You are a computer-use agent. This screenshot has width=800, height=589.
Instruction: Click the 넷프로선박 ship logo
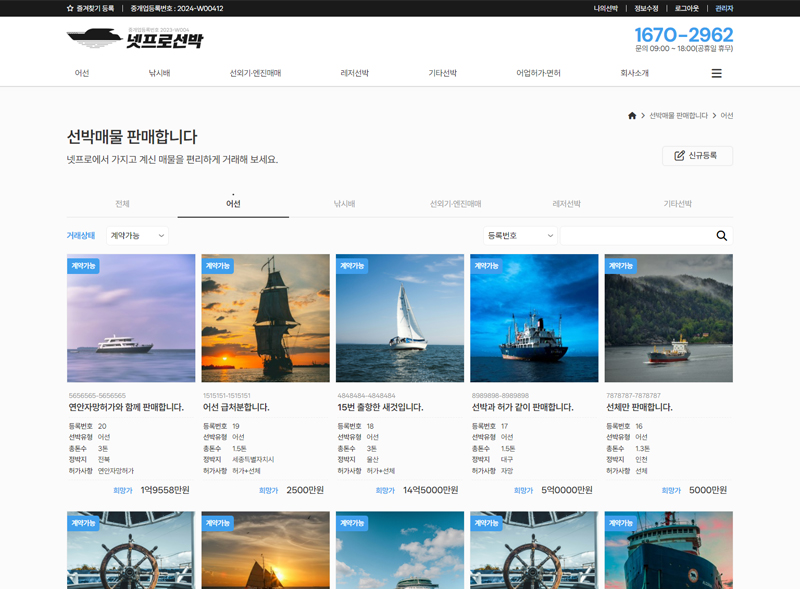[x=135, y=40]
